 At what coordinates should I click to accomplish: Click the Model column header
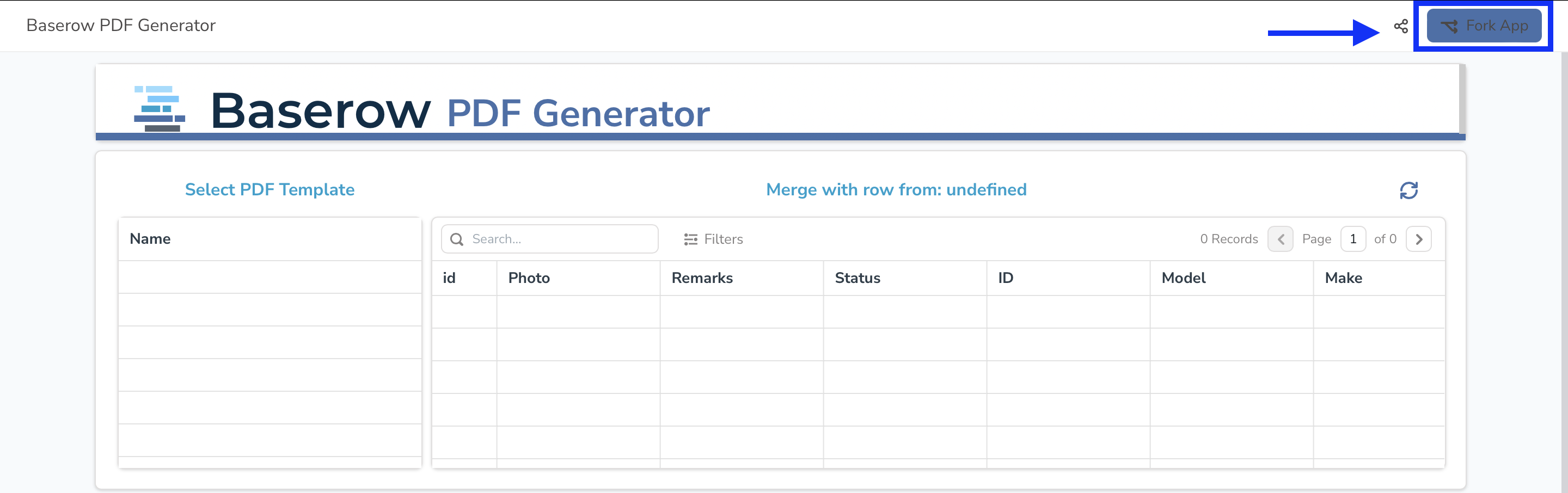(x=1183, y=278)
